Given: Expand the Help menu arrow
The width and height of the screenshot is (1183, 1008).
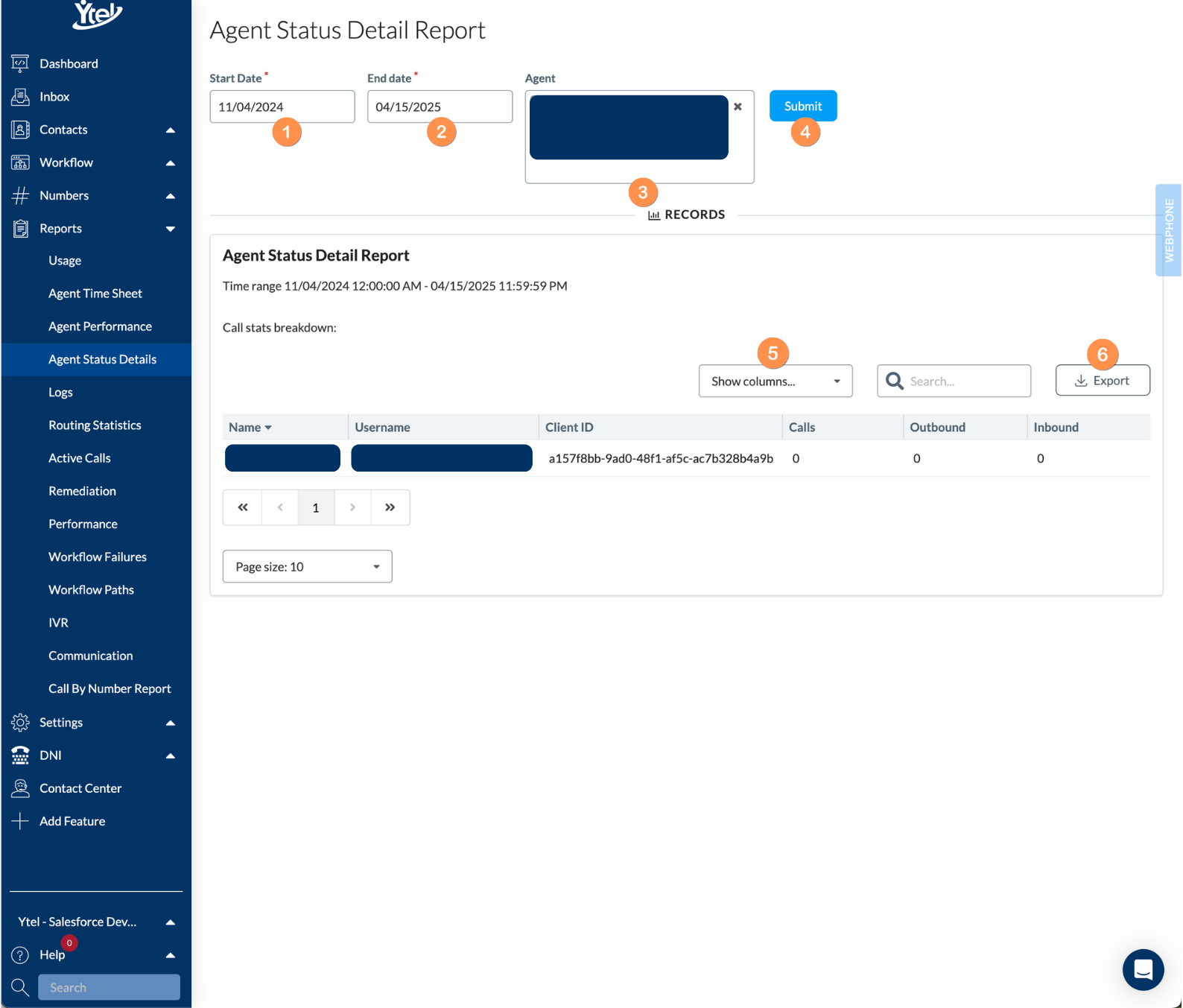Looking at the screenshot, I should pos(171,955).
